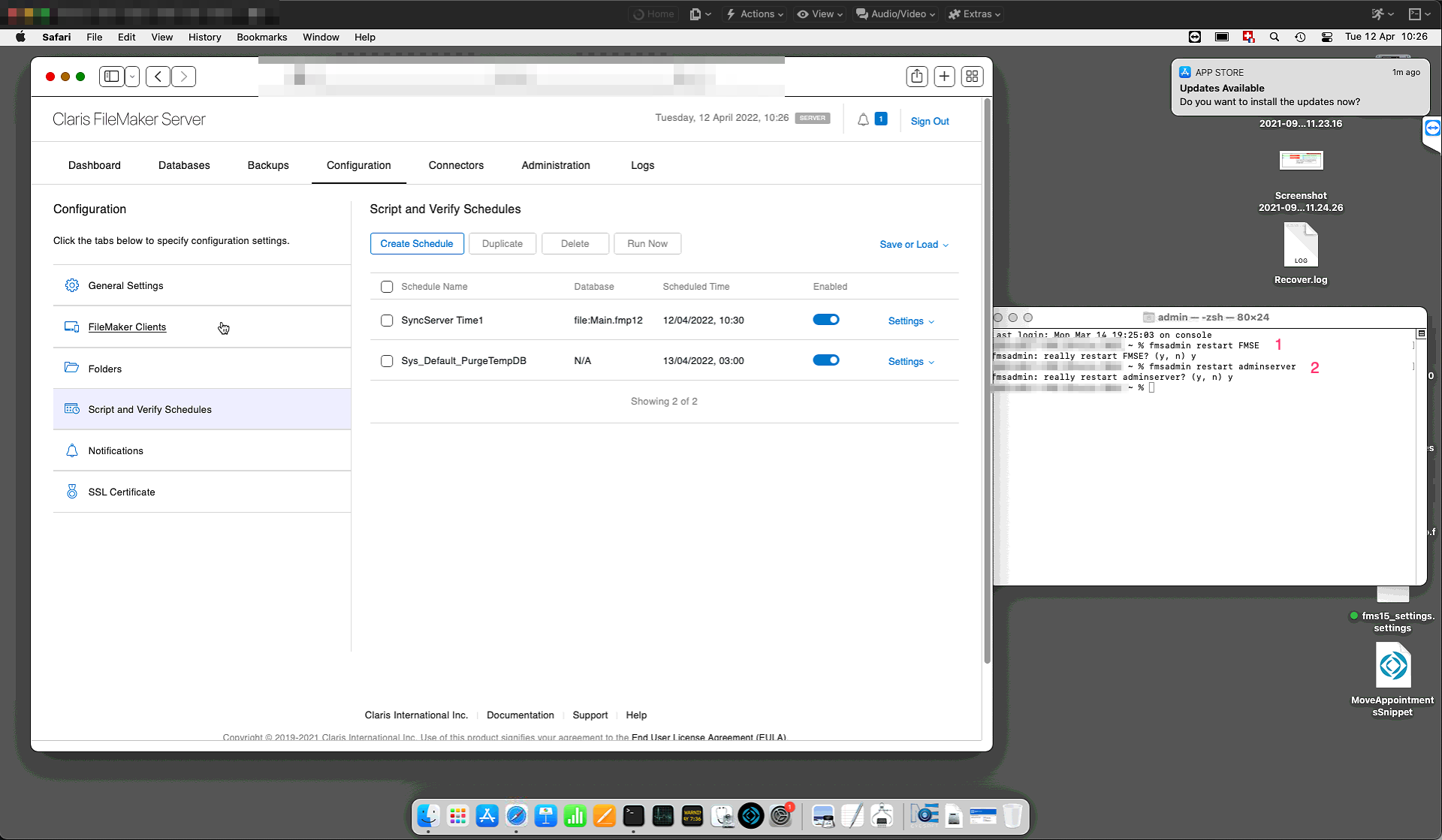Open Terminal from the Dock
Image resolution: width=1442 pixels, height=840 pixels.
coord(633,815)
